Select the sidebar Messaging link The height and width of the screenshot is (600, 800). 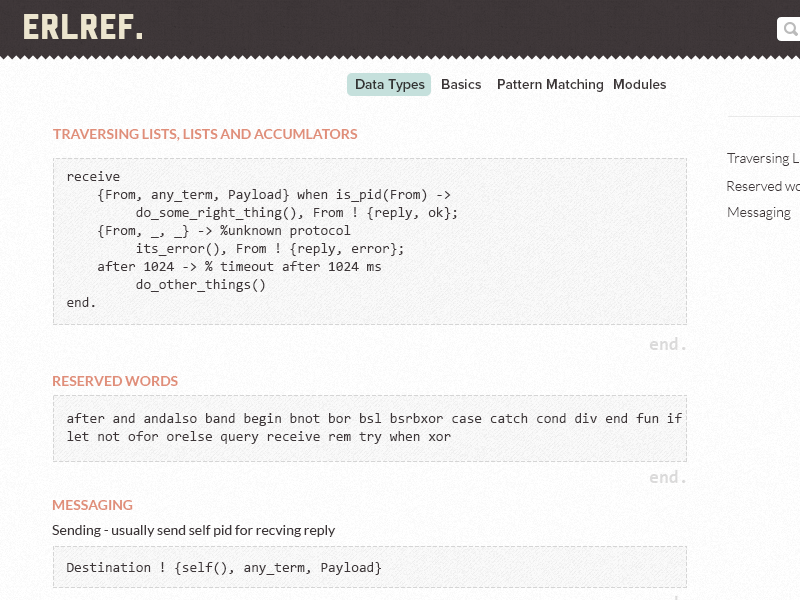(759, 212)
